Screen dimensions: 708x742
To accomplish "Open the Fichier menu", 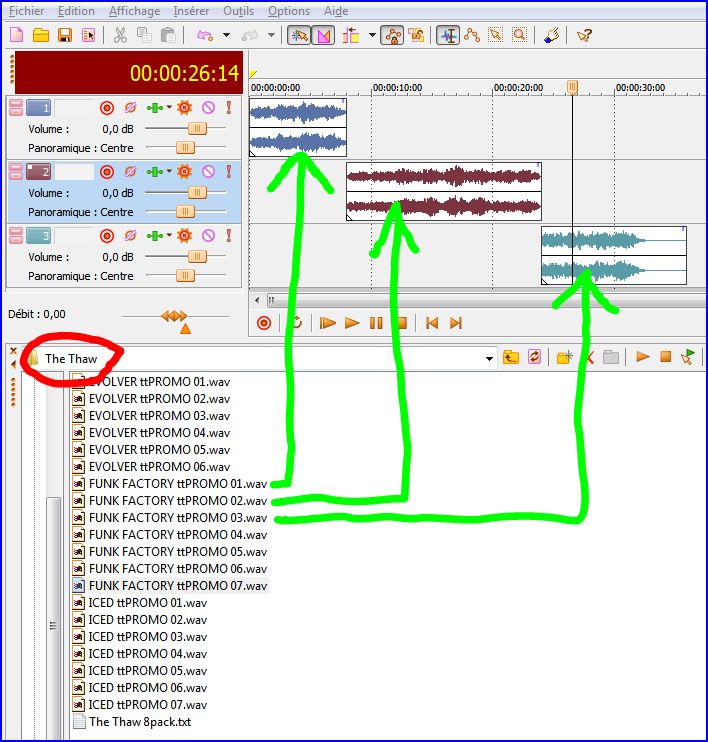I will [x=27, y=11].
